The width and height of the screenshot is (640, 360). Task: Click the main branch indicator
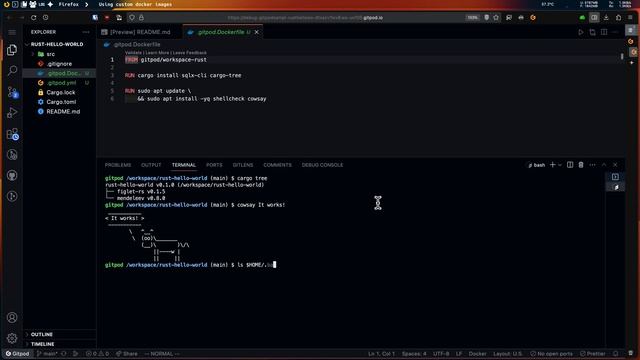47,353
